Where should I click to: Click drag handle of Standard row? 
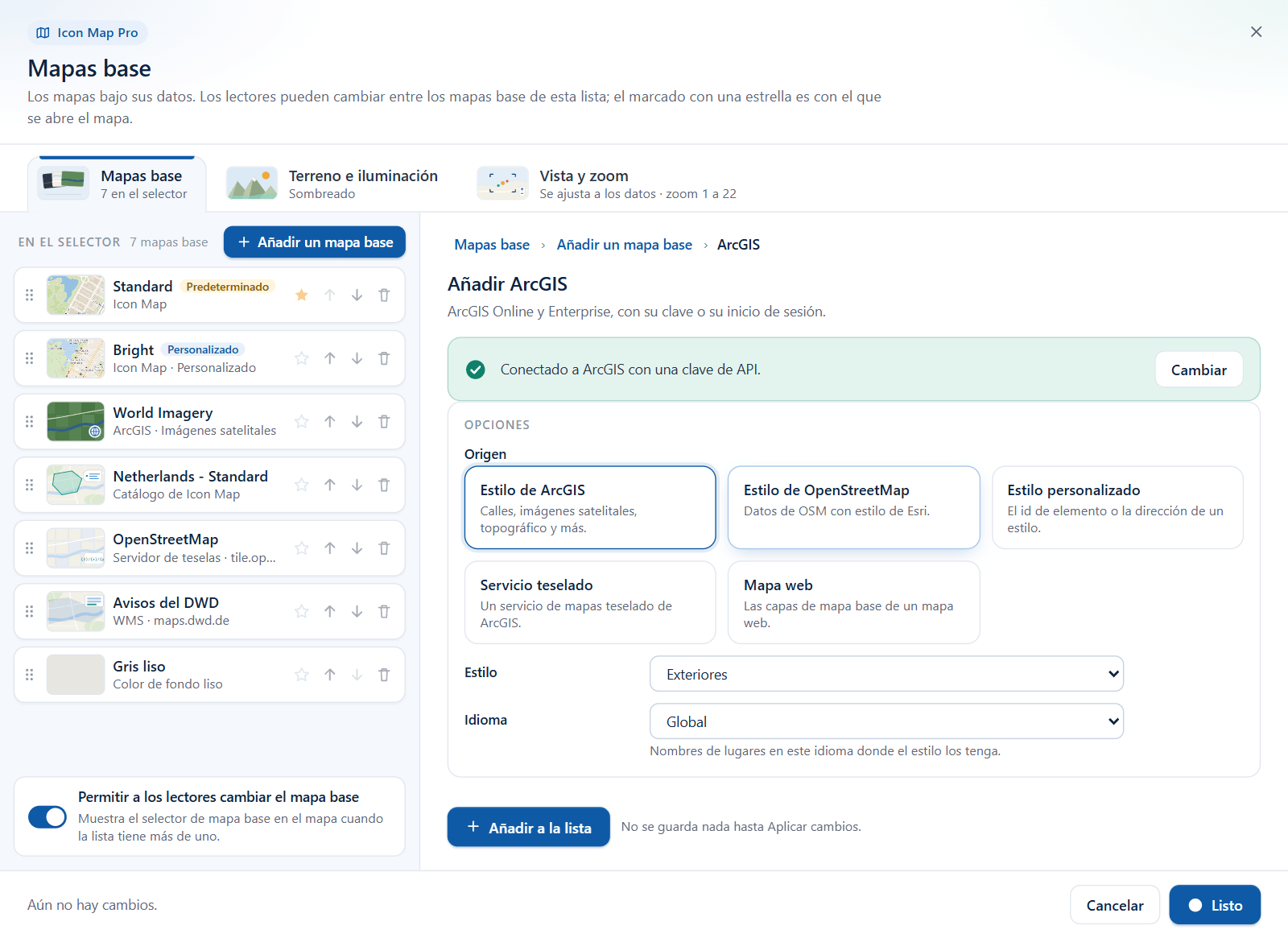[30, 295]
